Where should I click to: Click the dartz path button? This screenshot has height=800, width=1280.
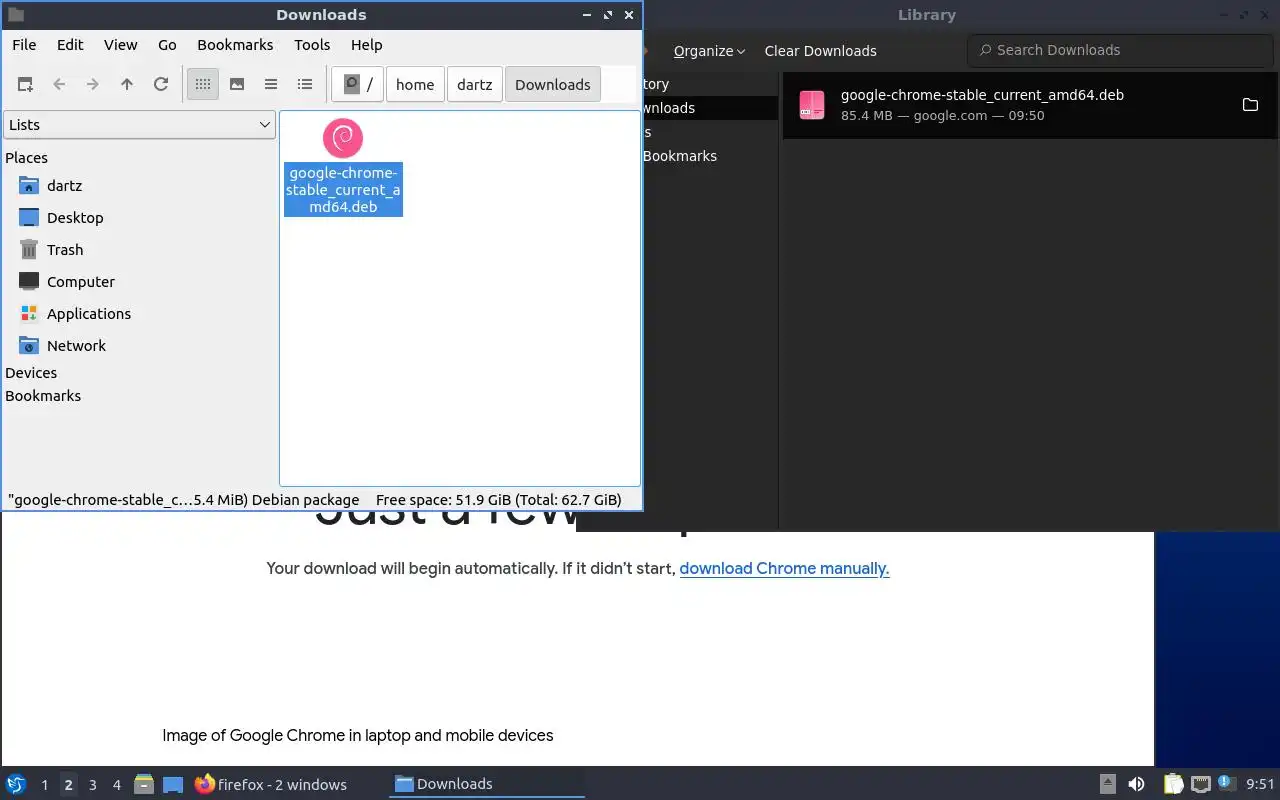(x=474, y=85)
